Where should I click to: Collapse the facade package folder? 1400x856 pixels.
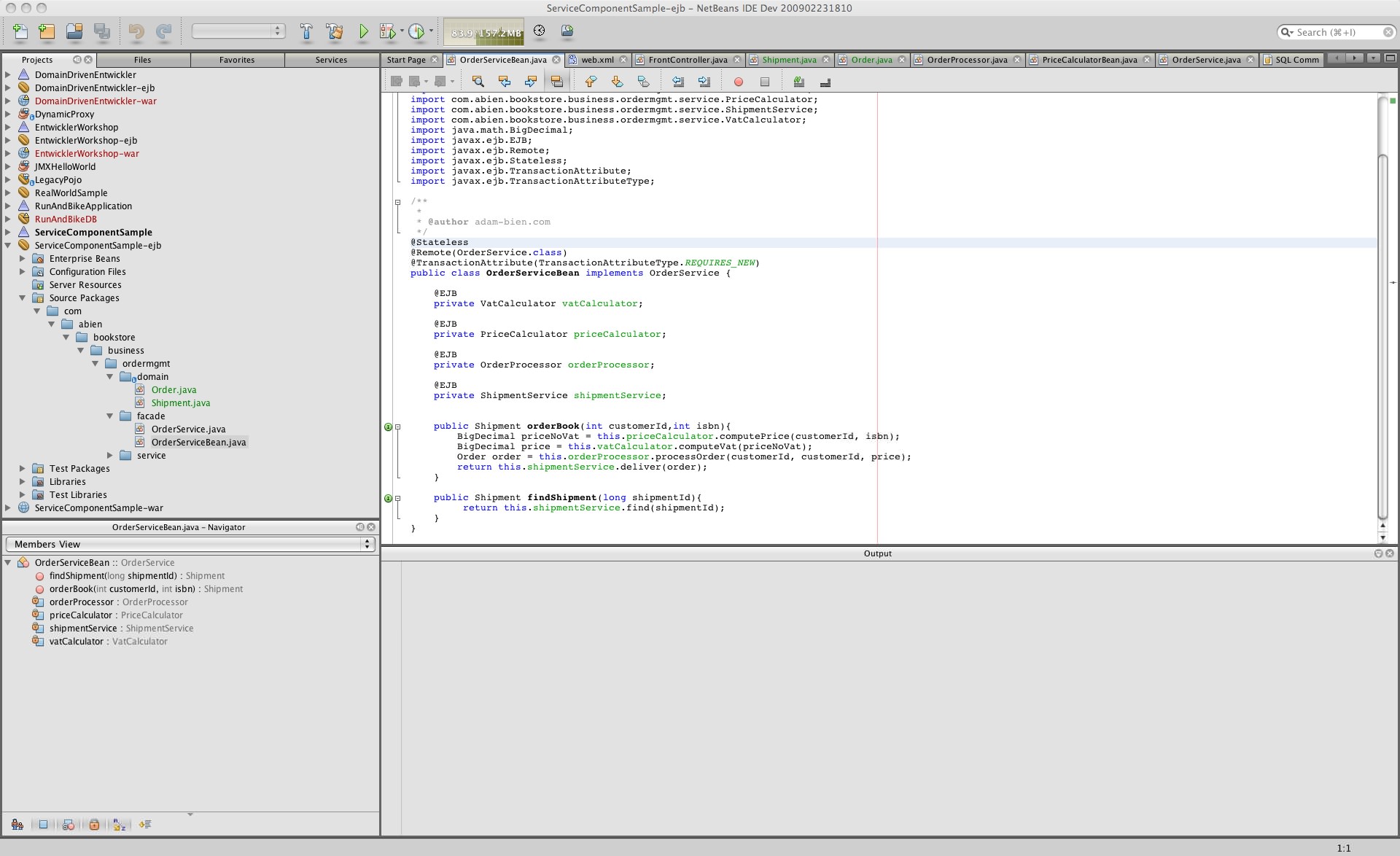coord(110,416)
